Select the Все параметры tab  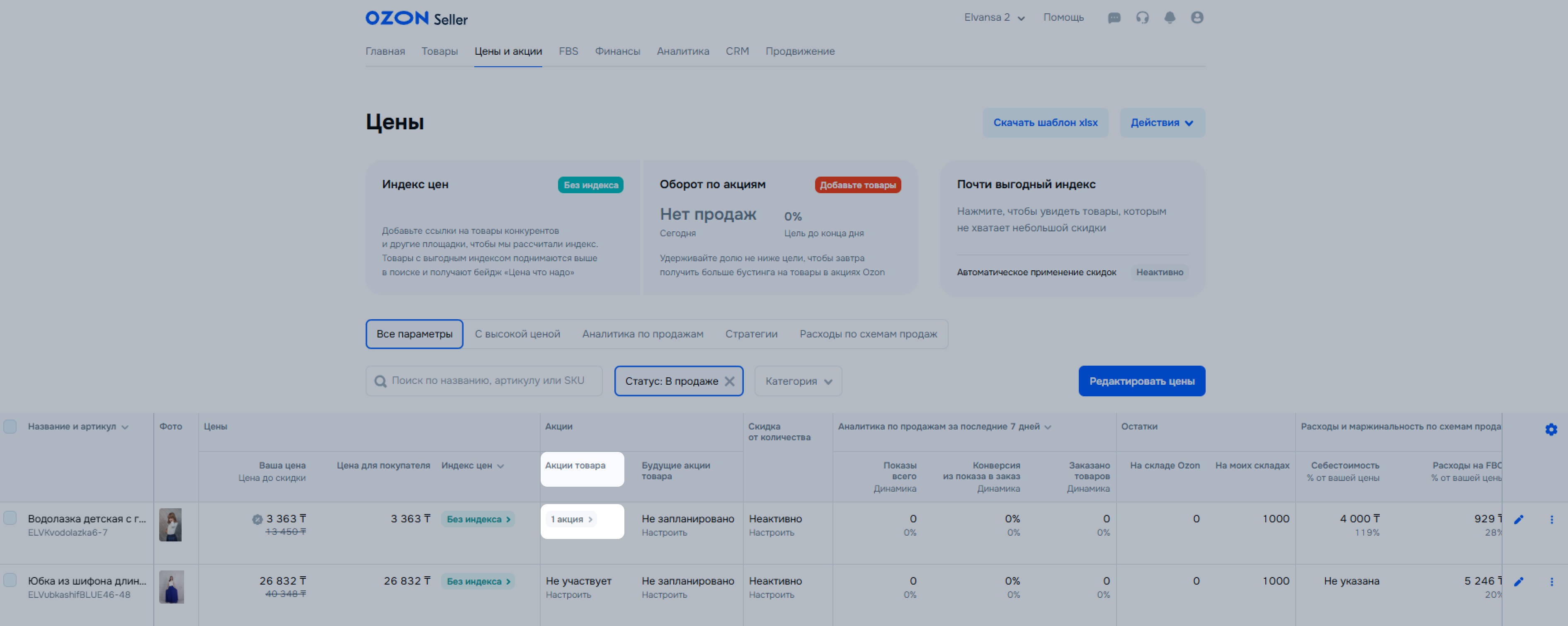(x=415, y=334)
